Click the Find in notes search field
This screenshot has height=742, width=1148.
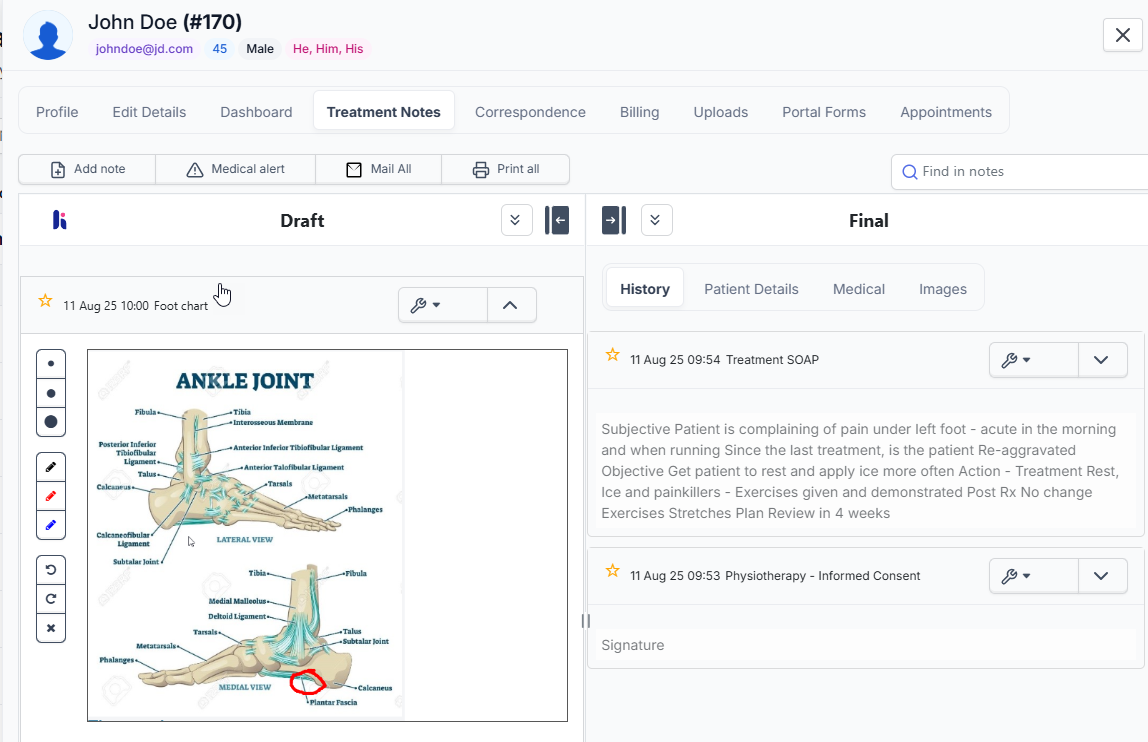pos(1020,171)
